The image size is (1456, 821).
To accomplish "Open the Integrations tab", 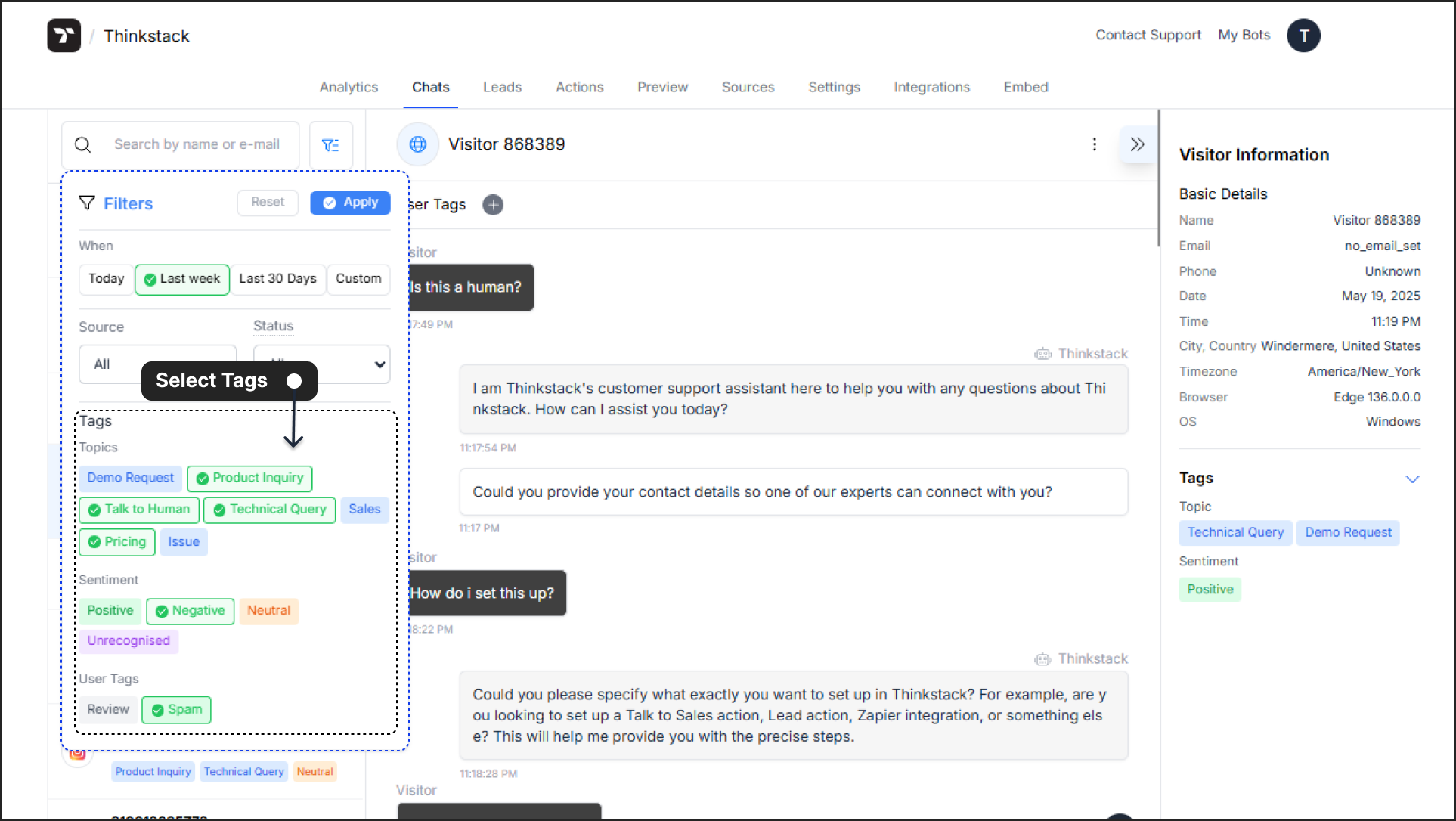I will [x=931, y=87].
